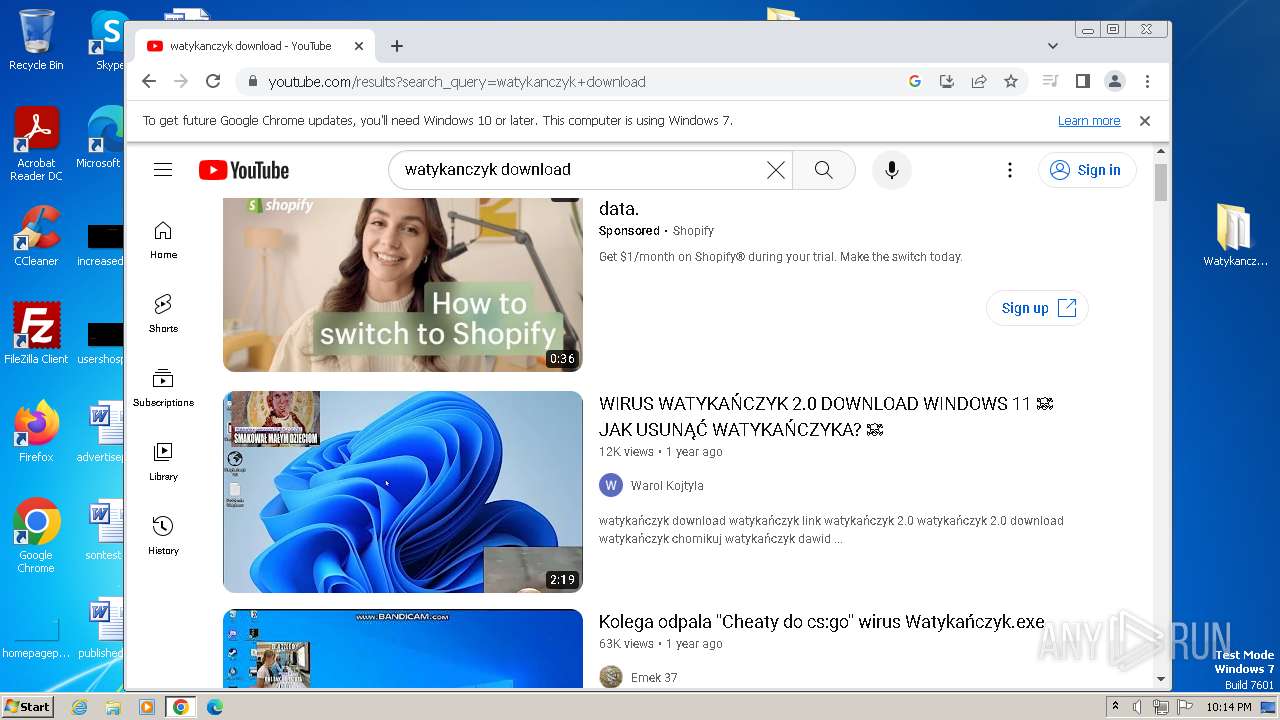
Task: Open Home in the YouTube sidebar
Action: (x=163, y=240)
